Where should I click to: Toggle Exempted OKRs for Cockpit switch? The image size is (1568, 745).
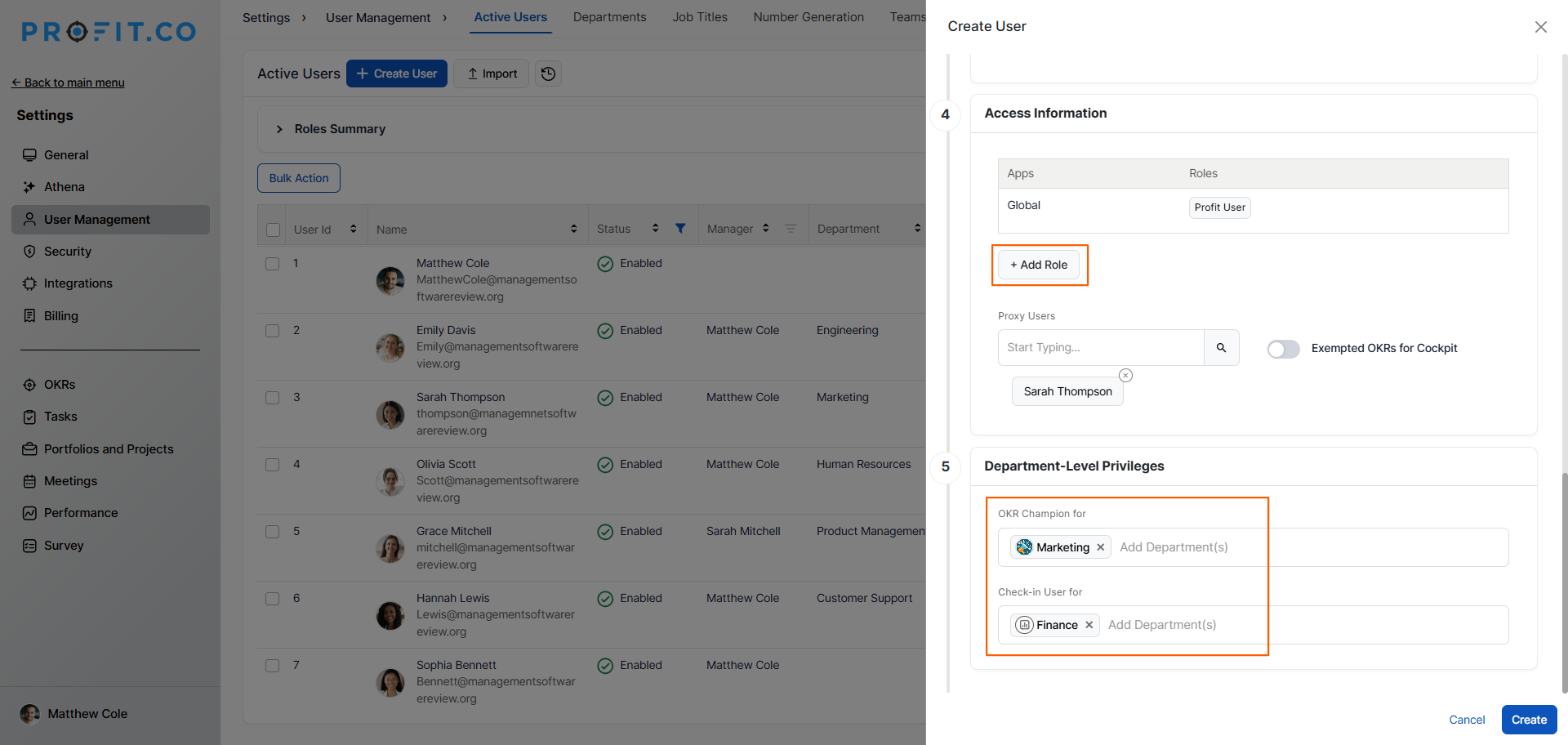pyautogui.click(x=1283, y=349)
